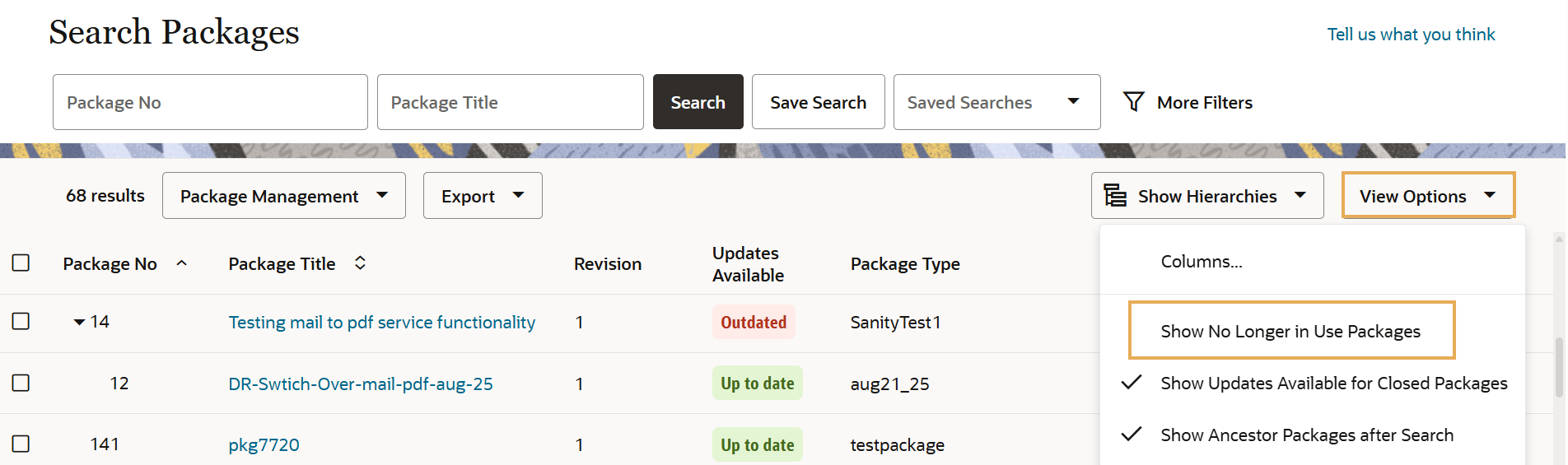Collapse the package 14 tree row
This screenshot has width=1568, height=465.
coord(79,322)
